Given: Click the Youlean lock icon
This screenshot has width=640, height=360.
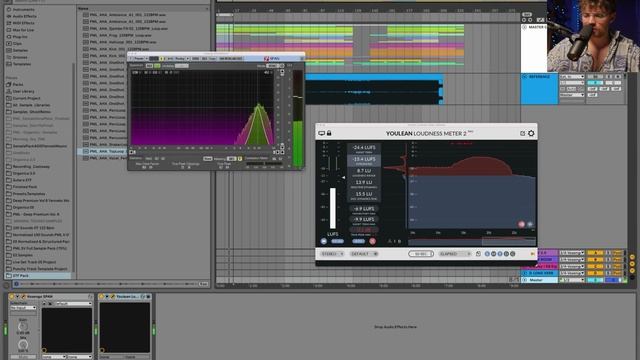Looking at the screenshot, I should tap(329, 133).
